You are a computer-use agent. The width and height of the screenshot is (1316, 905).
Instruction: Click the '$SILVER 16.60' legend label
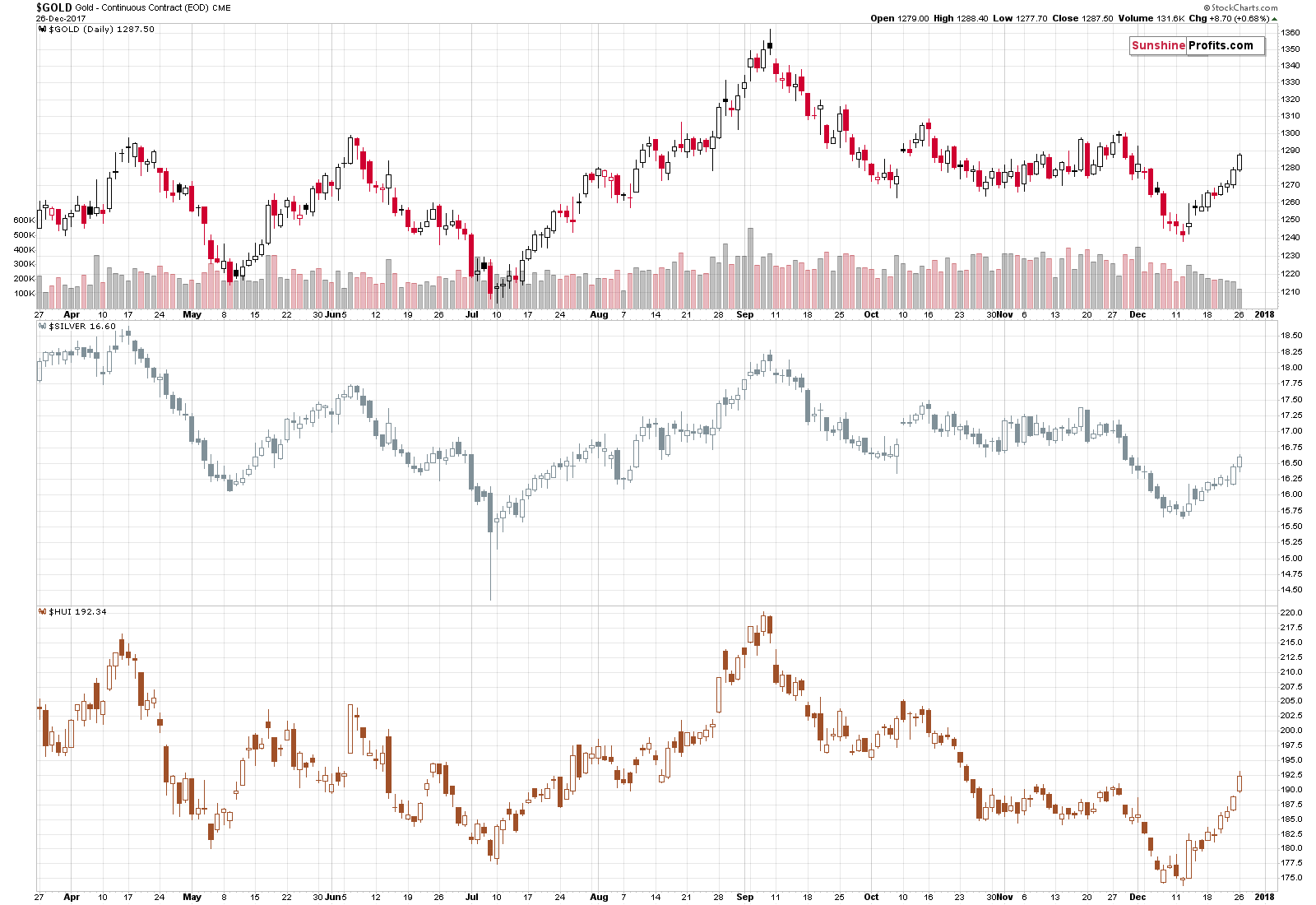(x=82, y=326)
